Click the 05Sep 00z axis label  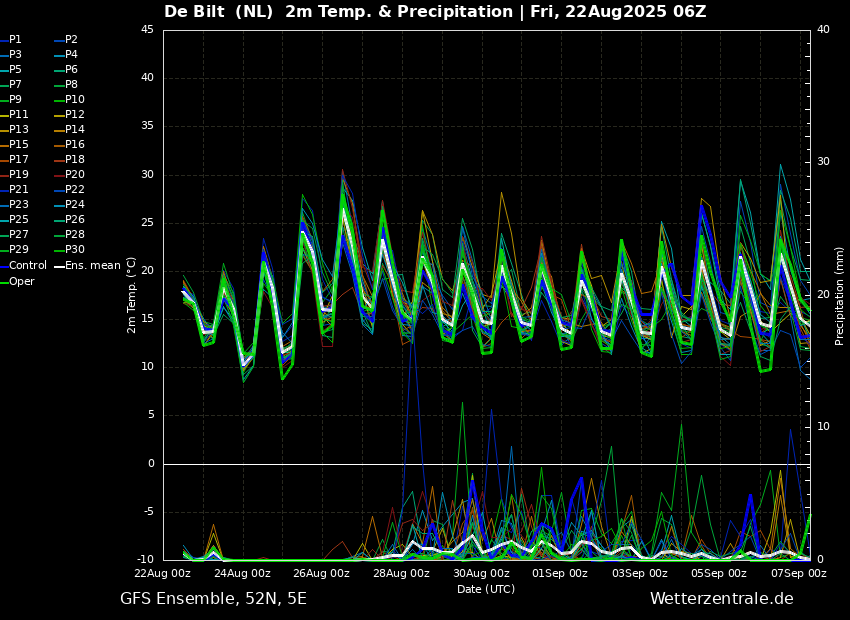click(x=719, y=573)
